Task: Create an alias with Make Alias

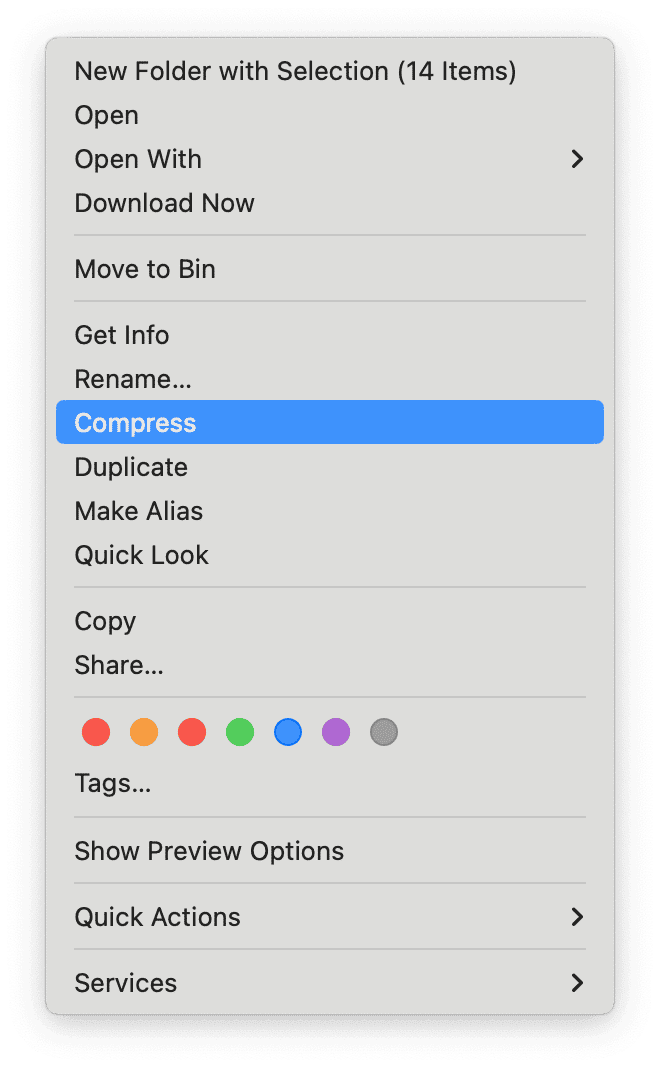Action: point(138,511)
